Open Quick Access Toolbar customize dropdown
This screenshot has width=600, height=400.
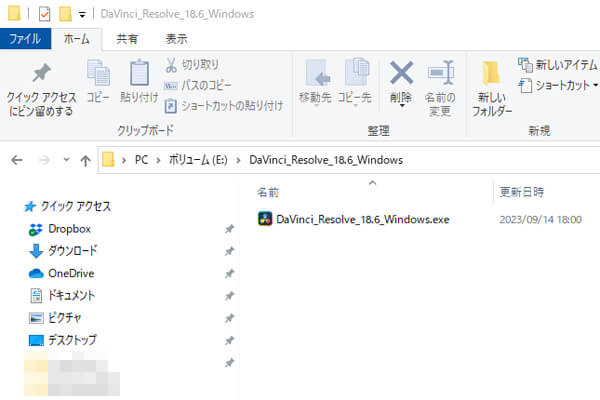point(82,15)
